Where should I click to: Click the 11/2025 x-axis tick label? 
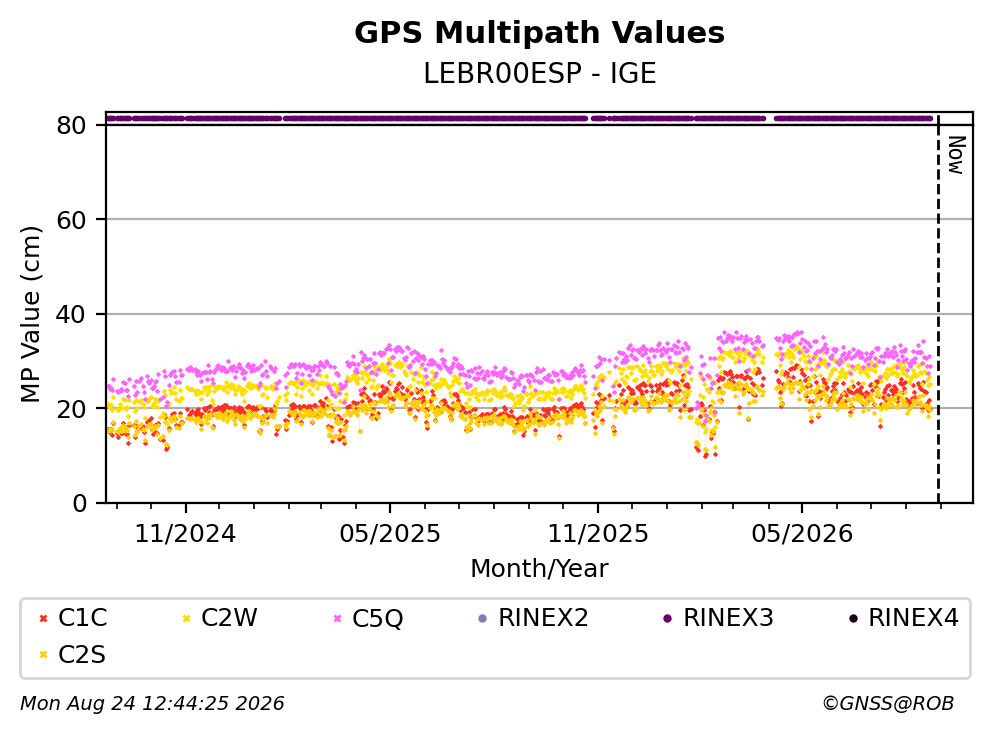598,534
